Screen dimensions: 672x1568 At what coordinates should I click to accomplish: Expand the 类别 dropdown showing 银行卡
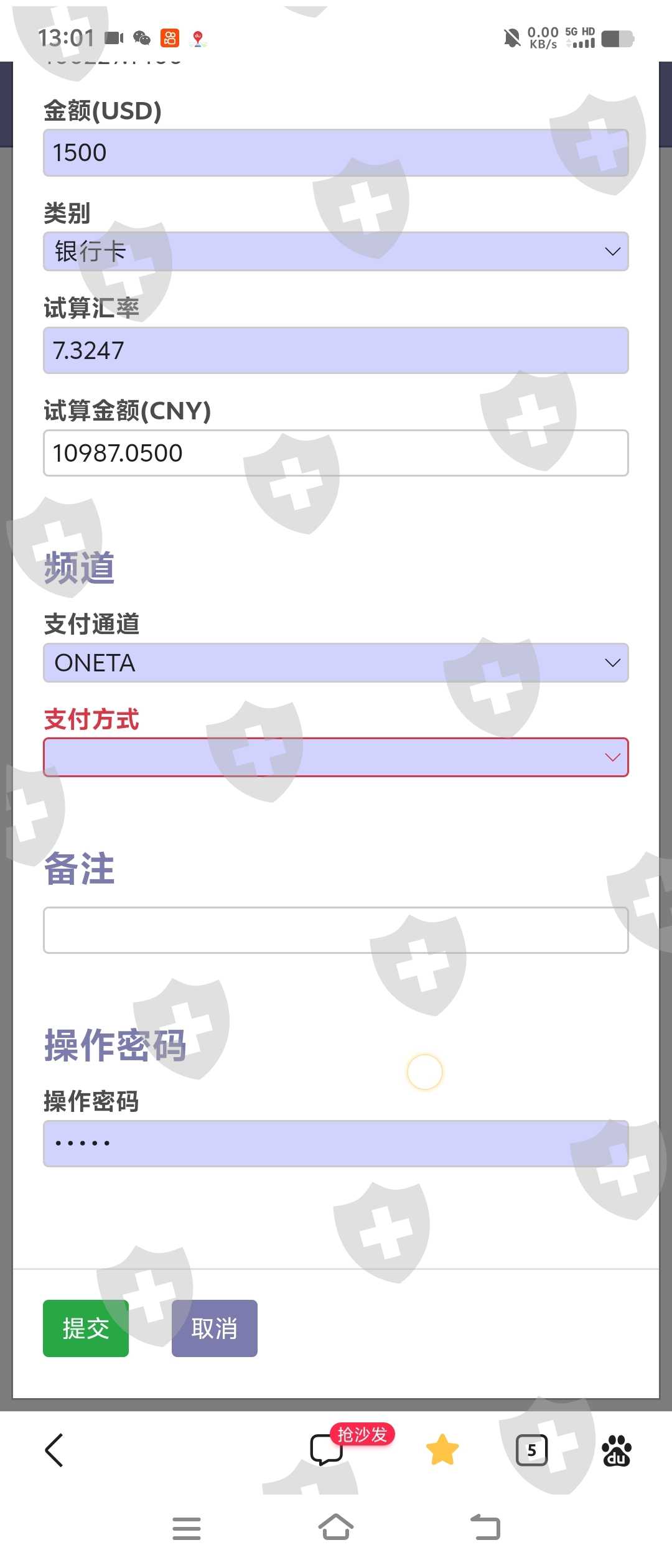click(336, 251)
